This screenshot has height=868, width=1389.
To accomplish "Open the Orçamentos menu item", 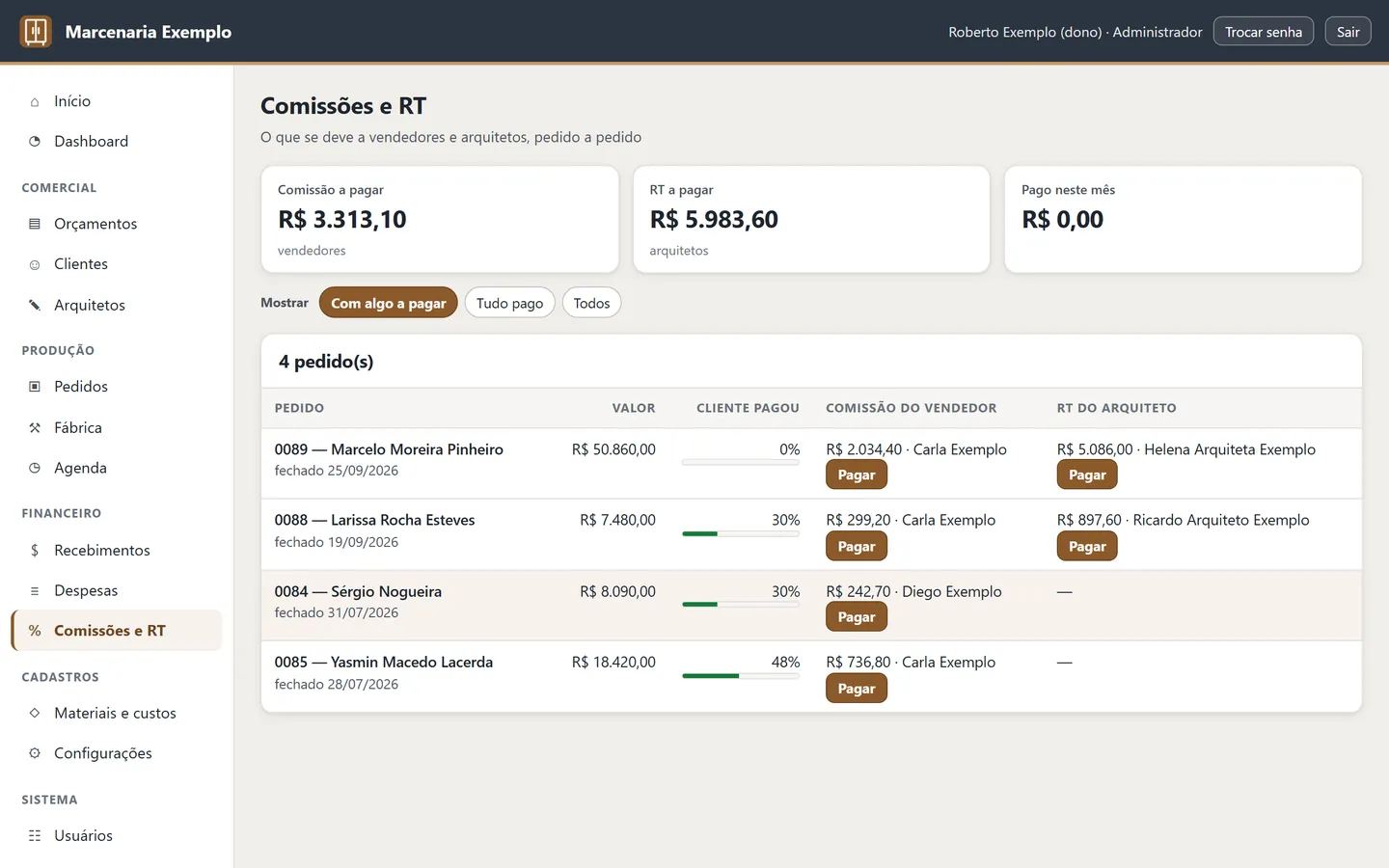I will (117, 224).
